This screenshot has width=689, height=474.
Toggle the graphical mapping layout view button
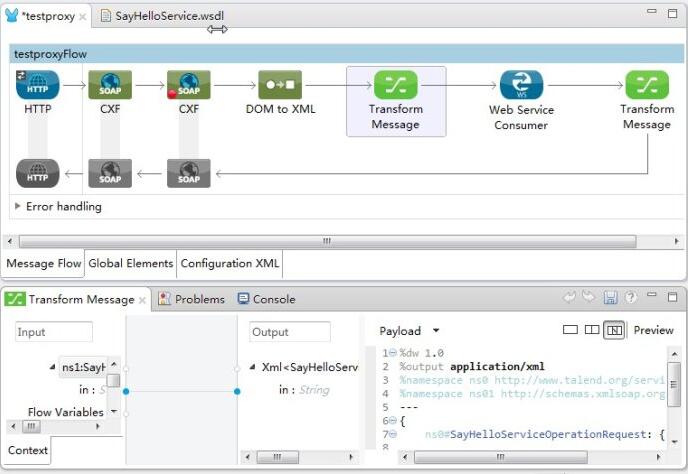(614, 330)
